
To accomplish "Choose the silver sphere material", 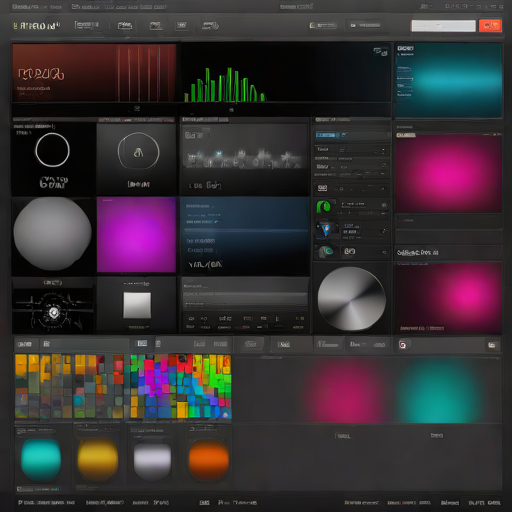I will (x=152, y=461).
